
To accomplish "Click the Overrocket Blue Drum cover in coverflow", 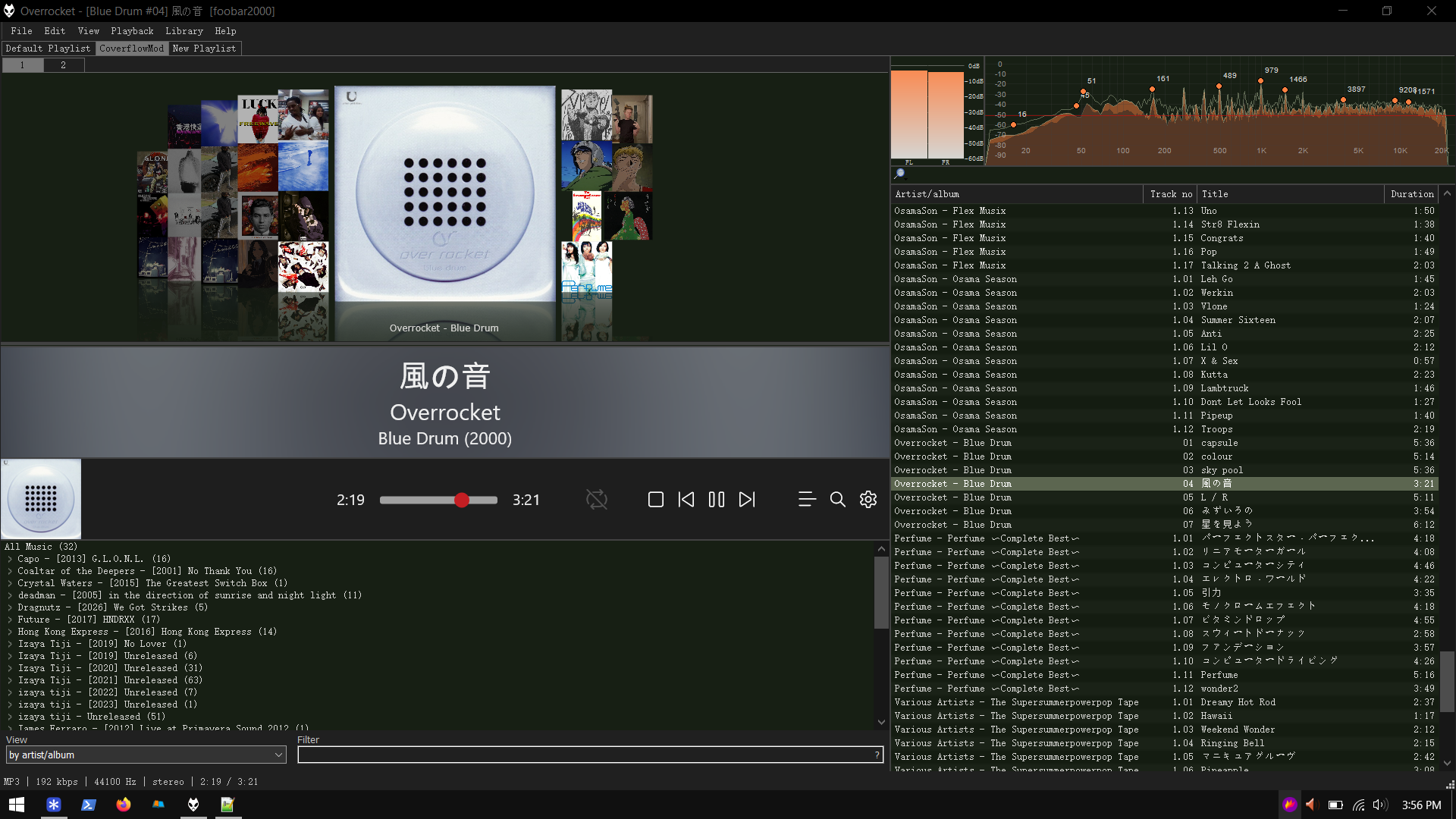I will point(445,194).
